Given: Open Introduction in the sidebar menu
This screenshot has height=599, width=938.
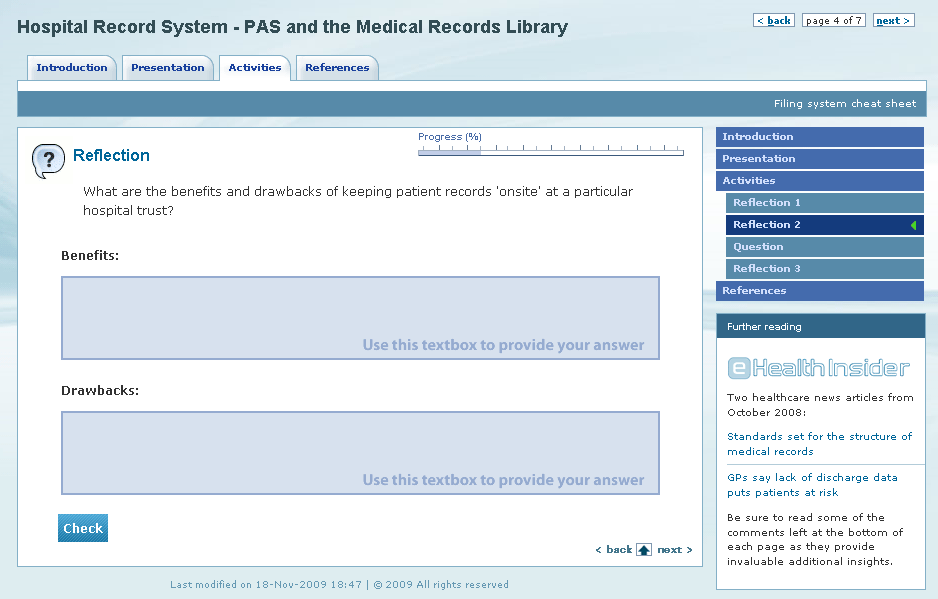Looking at the screenshot, I should pyautogui.click(x=820, y=136).
